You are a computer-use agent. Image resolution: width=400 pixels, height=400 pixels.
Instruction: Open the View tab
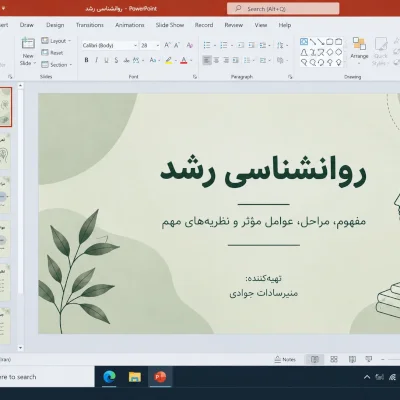[261, 25]
